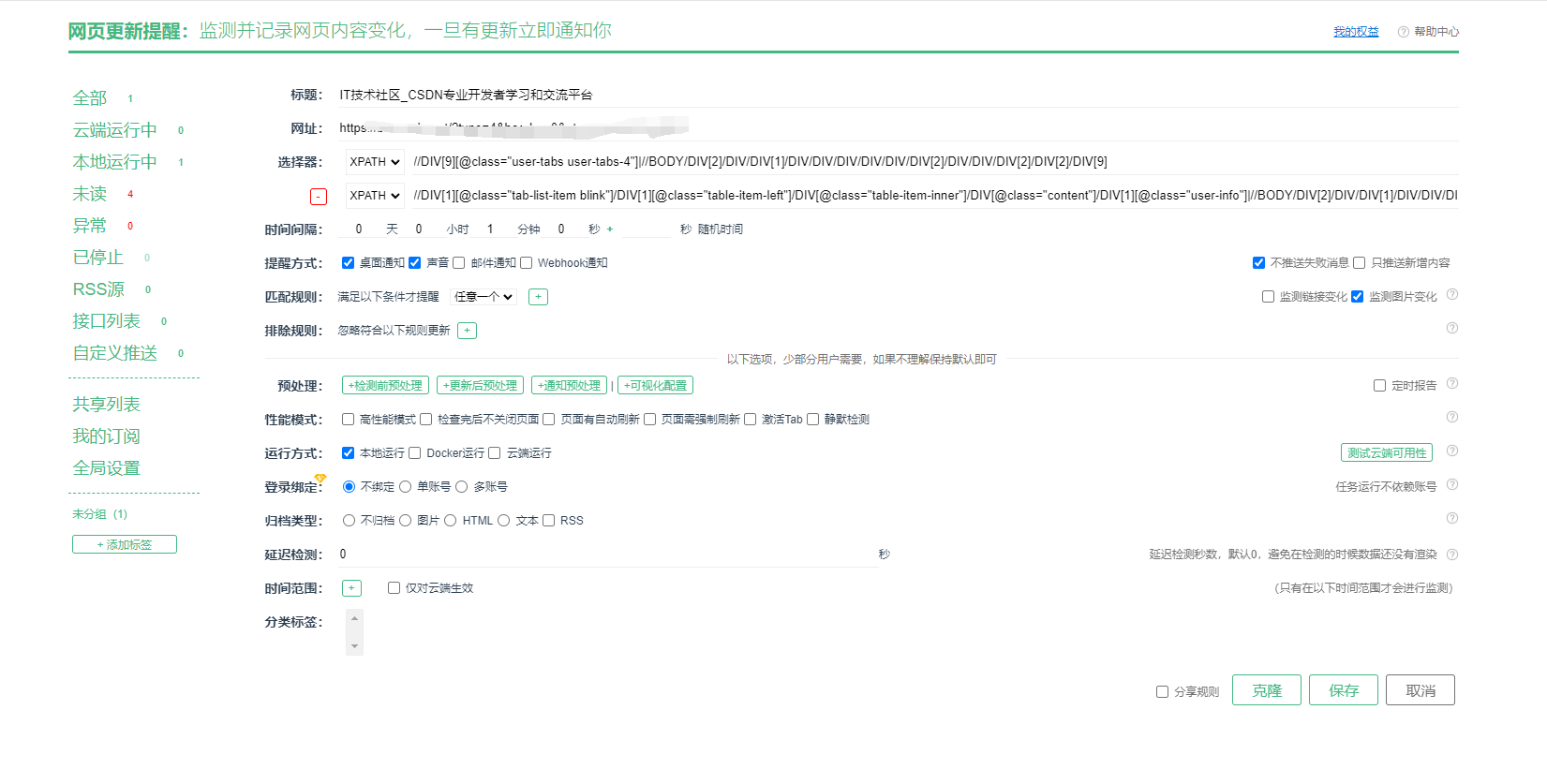Image resolution: width=1547 pixels, height=784 pixels.
Task: Open help icon on the 归档类型 row
Action: pyautogui.click(x=1452, y=518)
